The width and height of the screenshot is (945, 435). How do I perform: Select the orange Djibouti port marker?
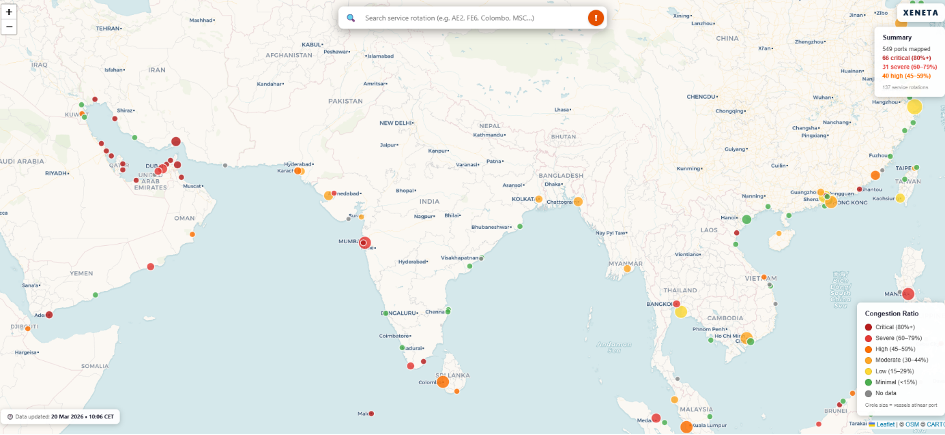28,328
